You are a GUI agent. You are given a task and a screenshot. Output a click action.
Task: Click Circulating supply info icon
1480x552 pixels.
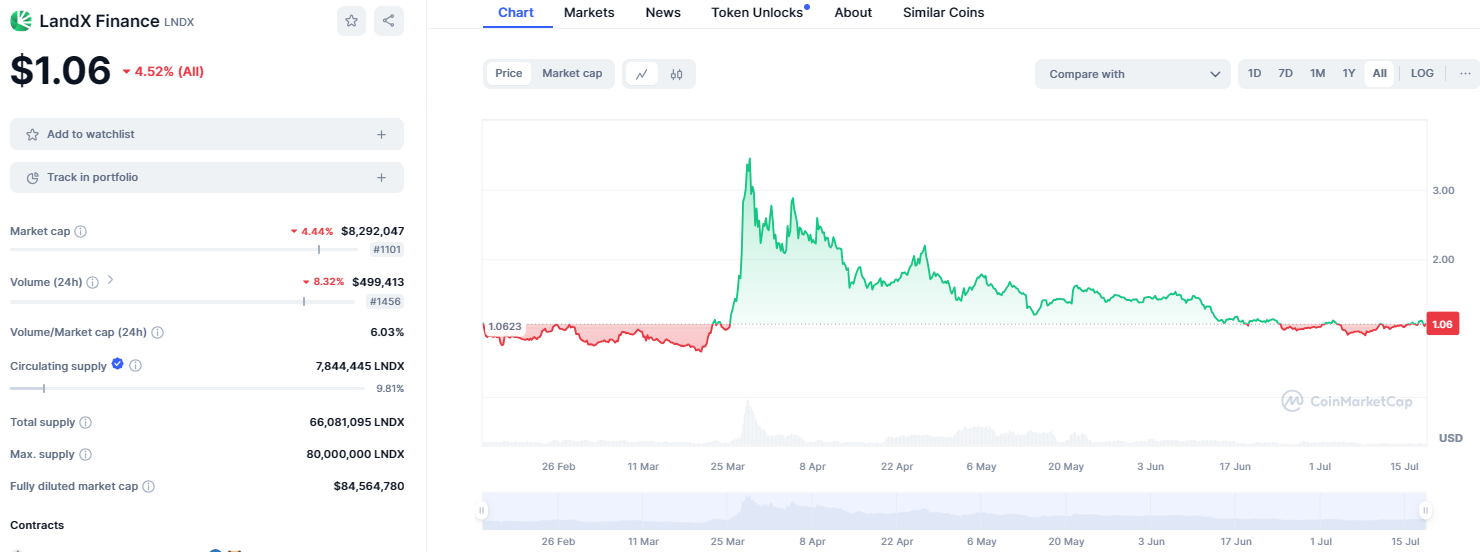coord(136,366)
